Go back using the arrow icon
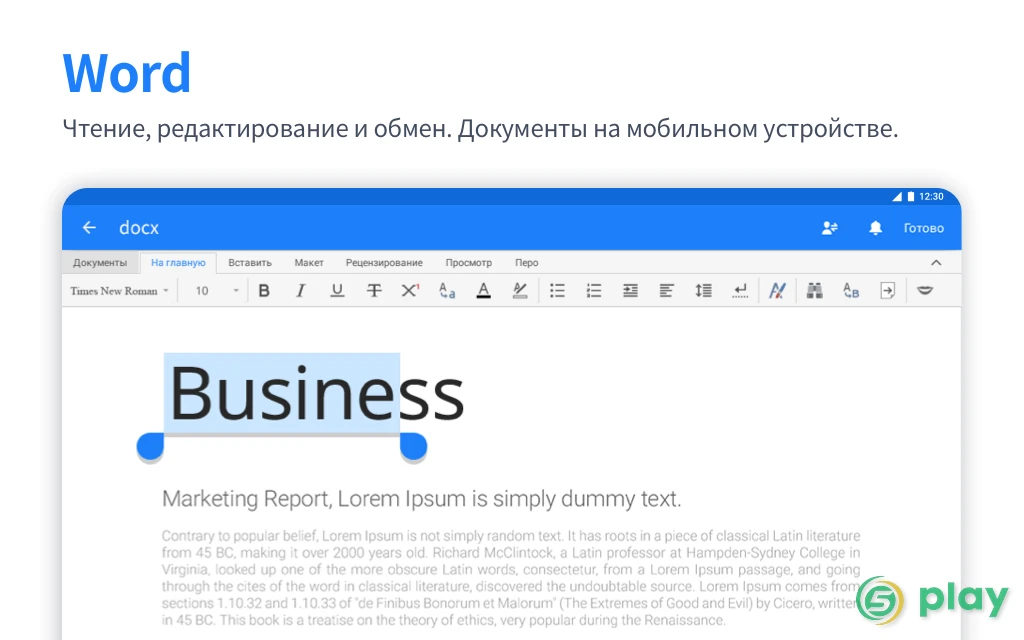The height and width of the screenshot is (640, 1024). 89,228
